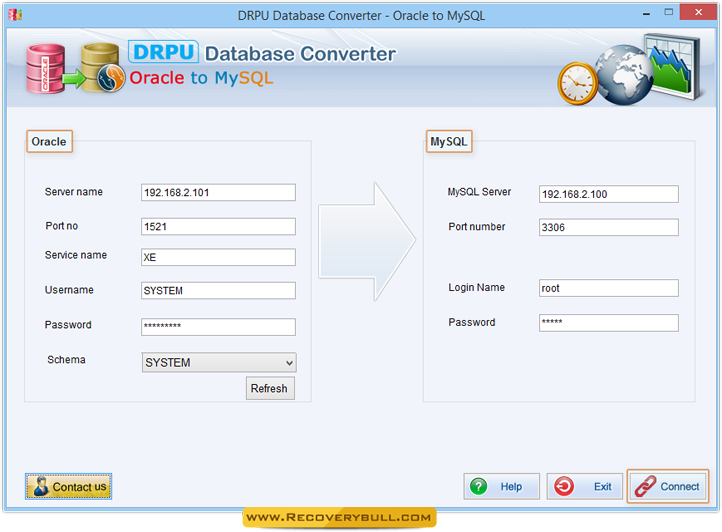This screenshot has width=722, height=532.
Task: Maximize the Database Converter window
Action: [669, 12]
